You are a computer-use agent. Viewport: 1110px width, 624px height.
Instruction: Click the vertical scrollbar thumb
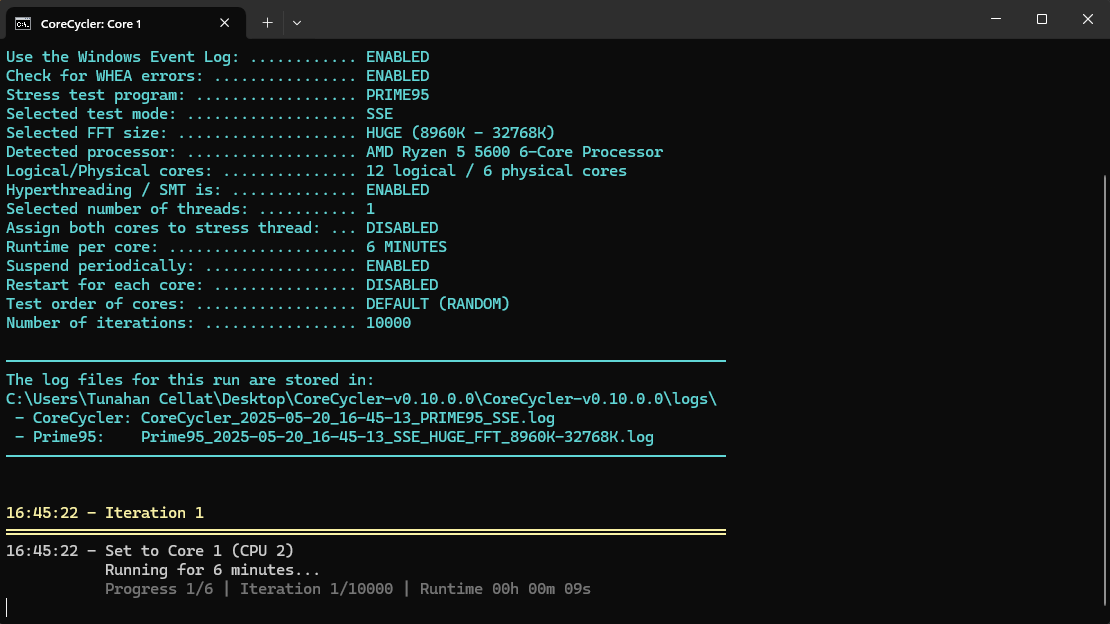[1106, 390]
